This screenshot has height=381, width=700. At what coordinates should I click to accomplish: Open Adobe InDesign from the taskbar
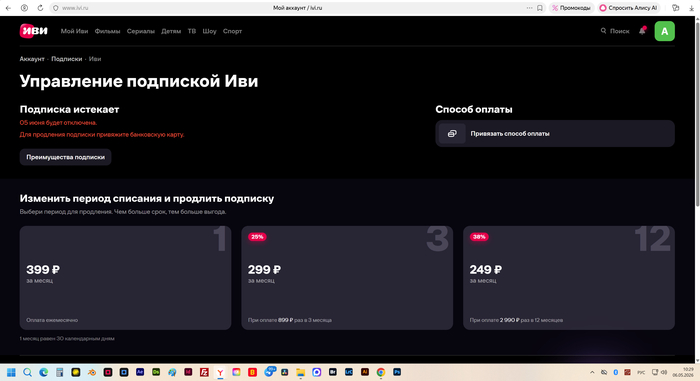tap(188, 372)
